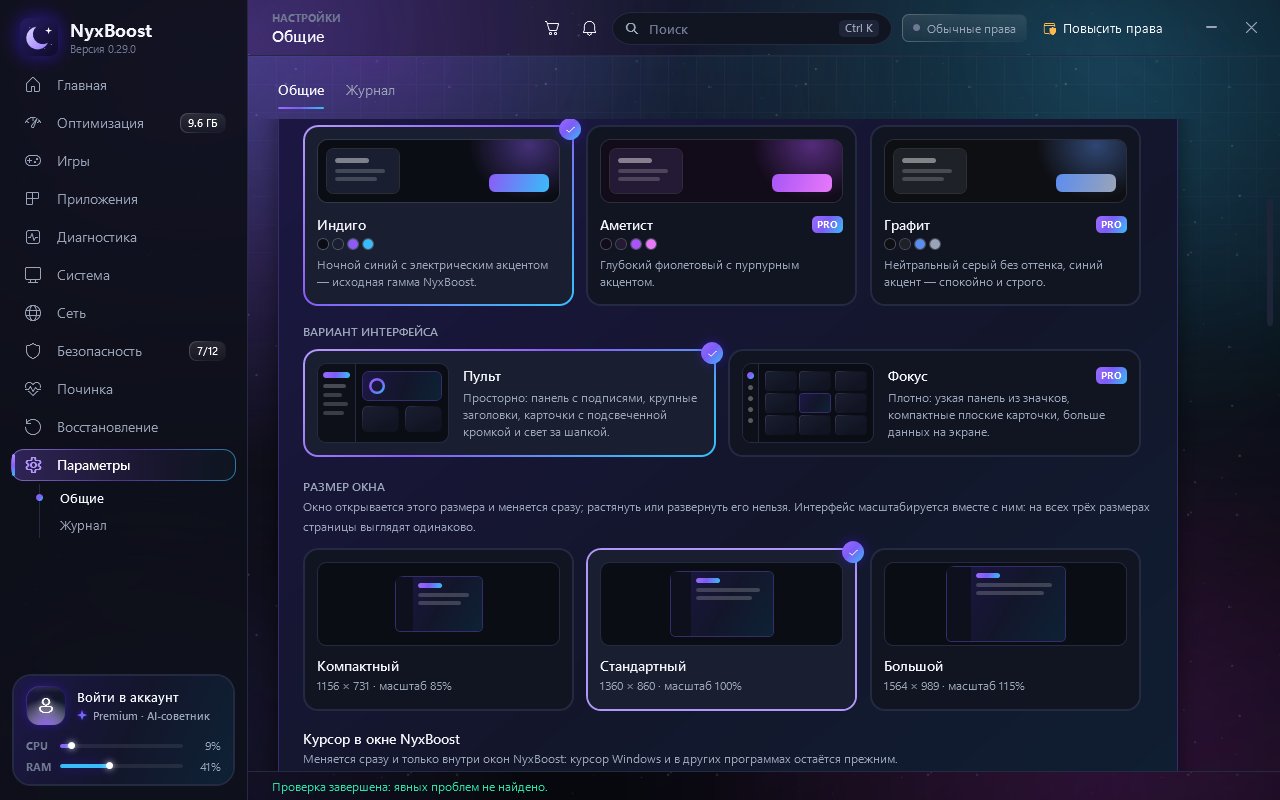
Task: Select the Аметист color theme card
Action: [721, 215]
